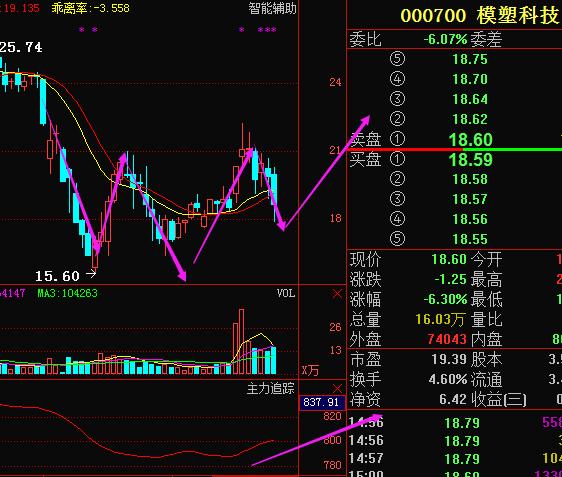Click the 24 price axis label
Screen dimensions: 562x477
click(335, 82)
